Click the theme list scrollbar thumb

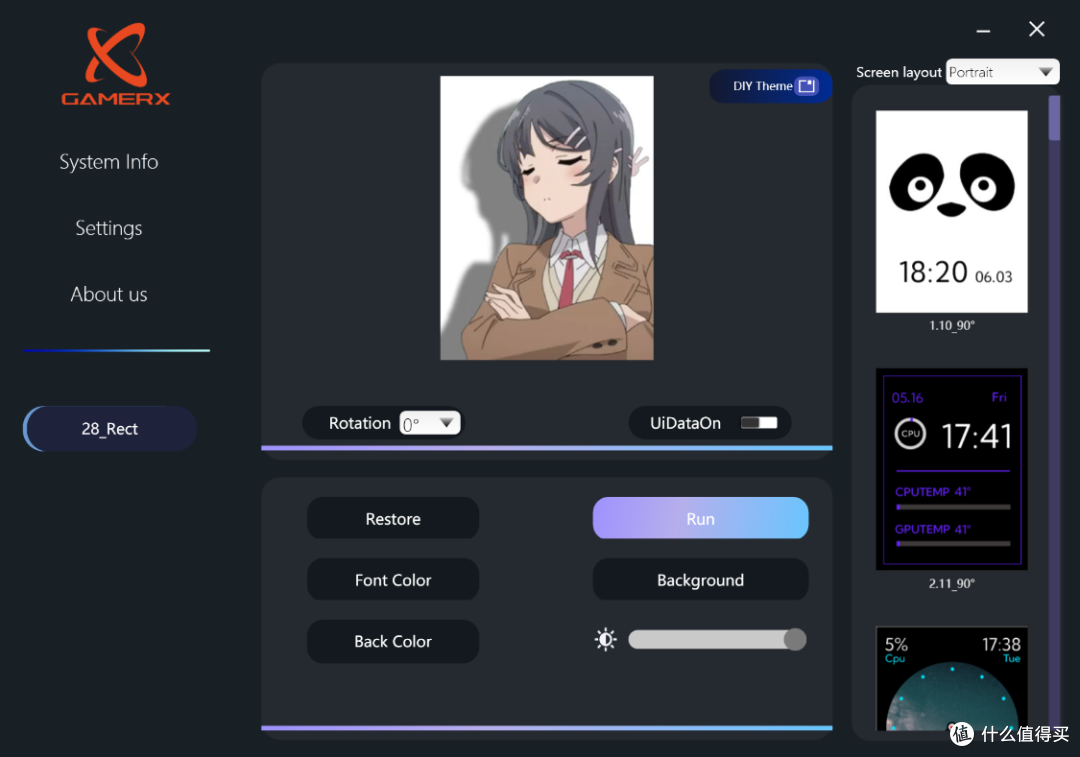[1054, 118]
